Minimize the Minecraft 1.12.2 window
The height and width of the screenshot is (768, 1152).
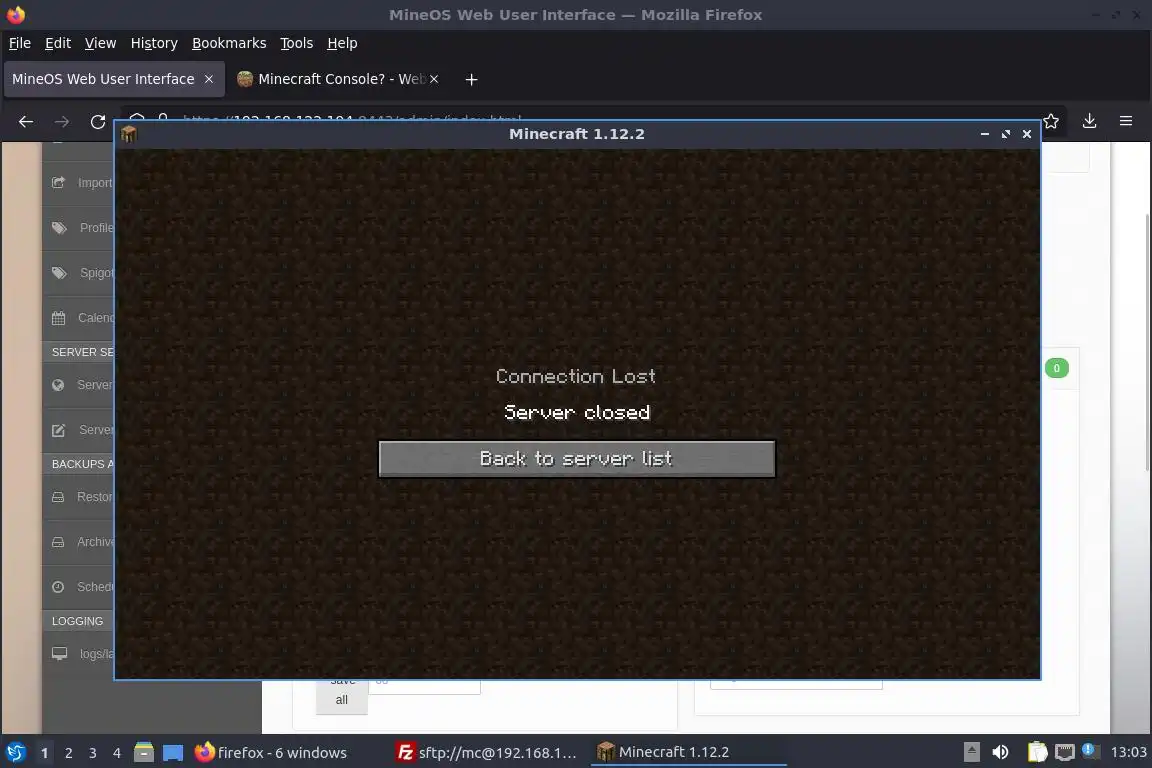coord(984,134)
